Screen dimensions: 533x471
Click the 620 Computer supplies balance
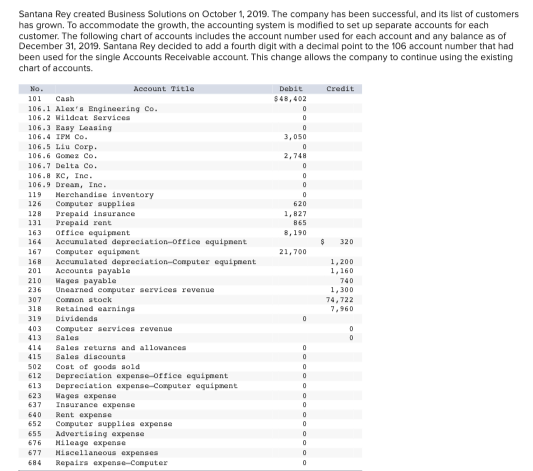pyautogui.click(x=300, y=204)
